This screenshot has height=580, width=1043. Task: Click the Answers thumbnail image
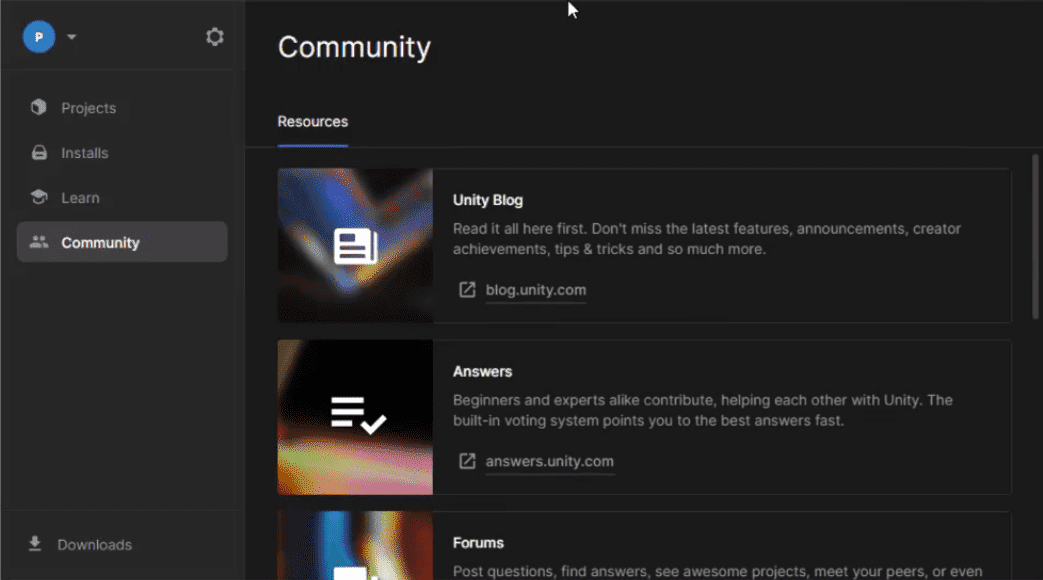tap(355, 417)
